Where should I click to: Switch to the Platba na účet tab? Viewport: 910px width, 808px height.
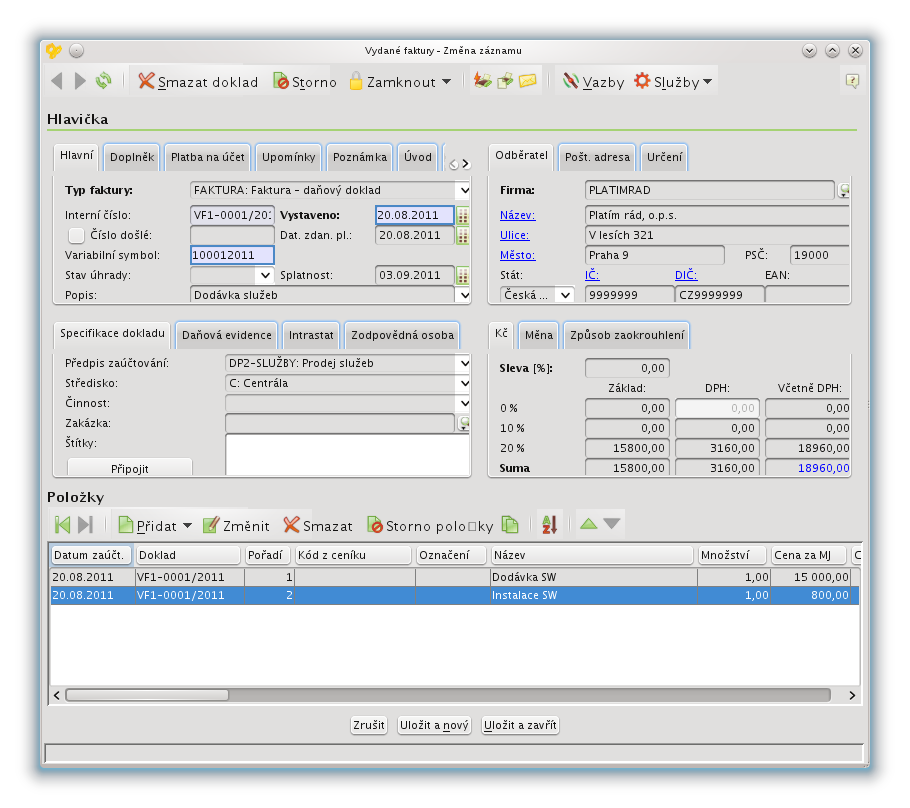207,157
